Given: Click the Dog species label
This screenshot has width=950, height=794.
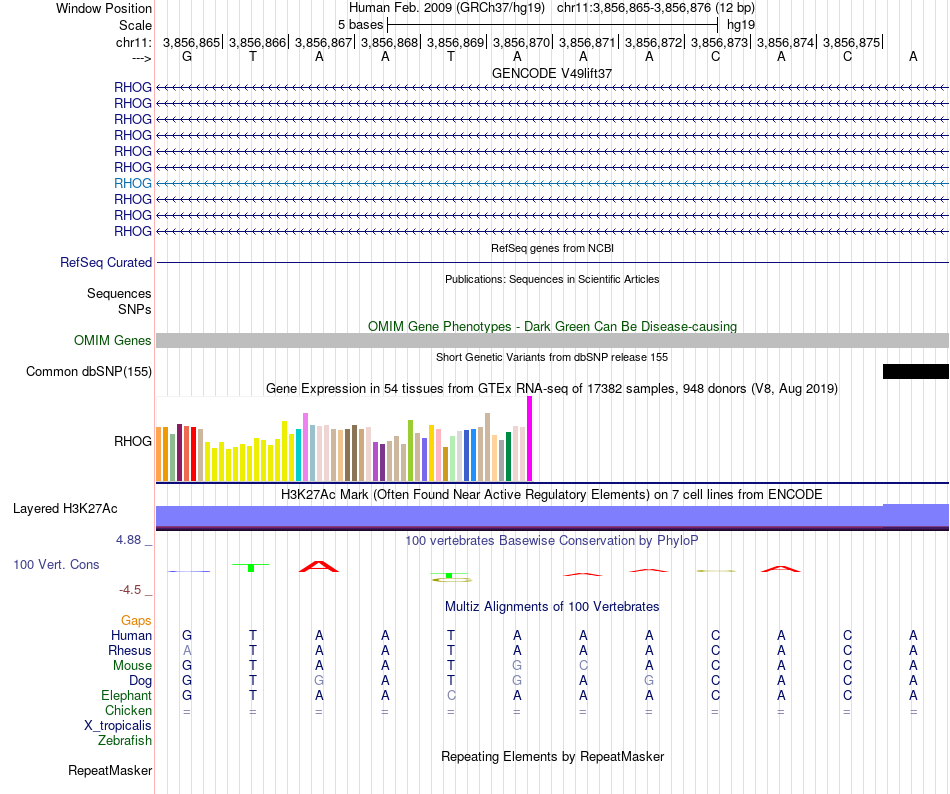Looking at the screenshot, I should coord(141,681).
